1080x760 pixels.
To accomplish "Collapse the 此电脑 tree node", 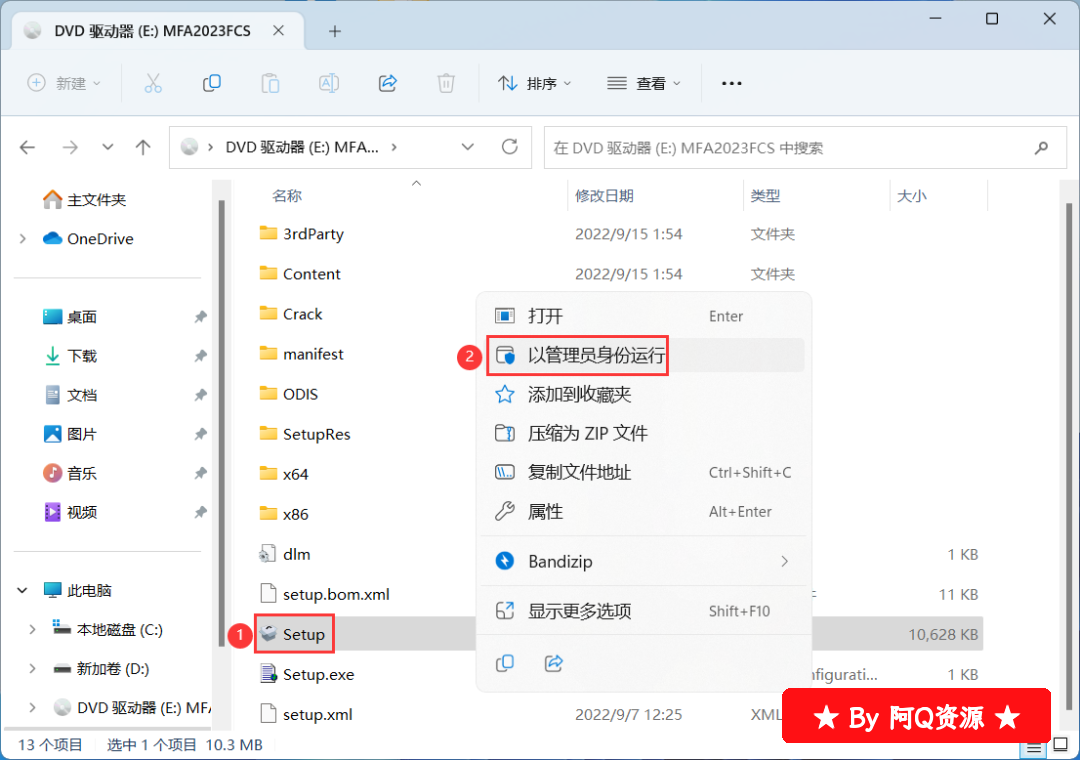I will point(23,590).
